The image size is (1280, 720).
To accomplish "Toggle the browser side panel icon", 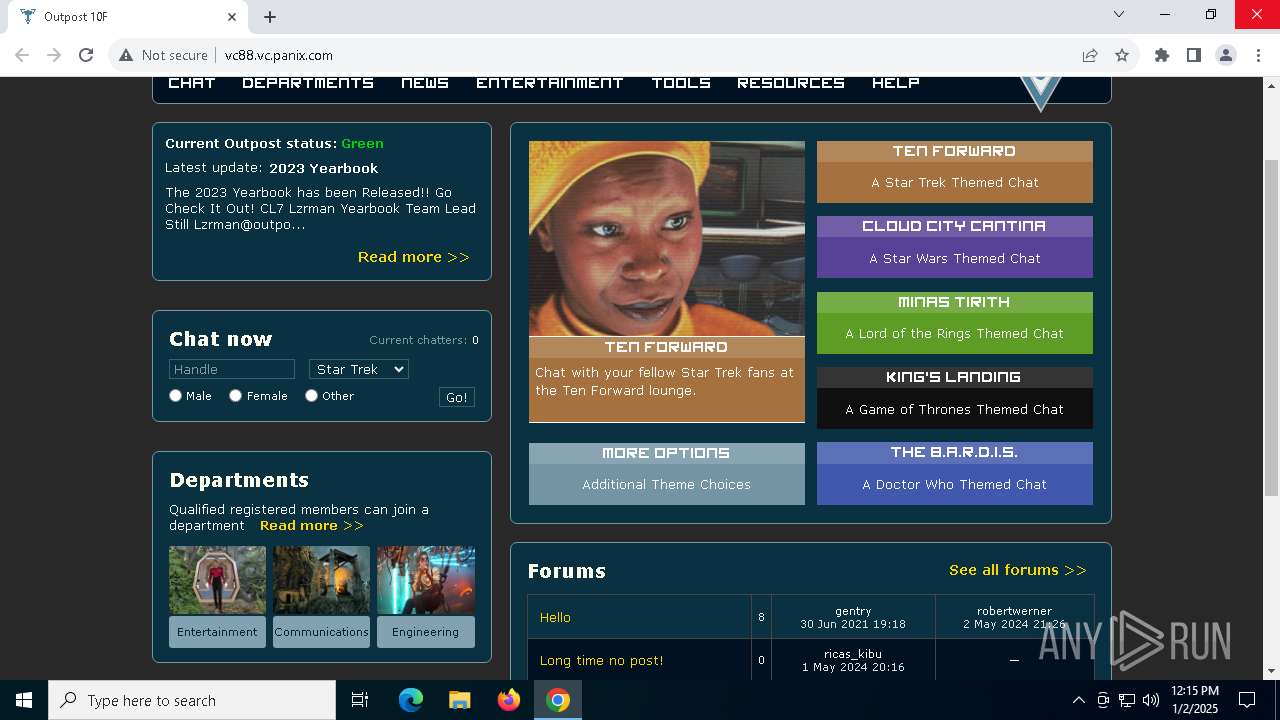I will click(x=1194, y=55).
